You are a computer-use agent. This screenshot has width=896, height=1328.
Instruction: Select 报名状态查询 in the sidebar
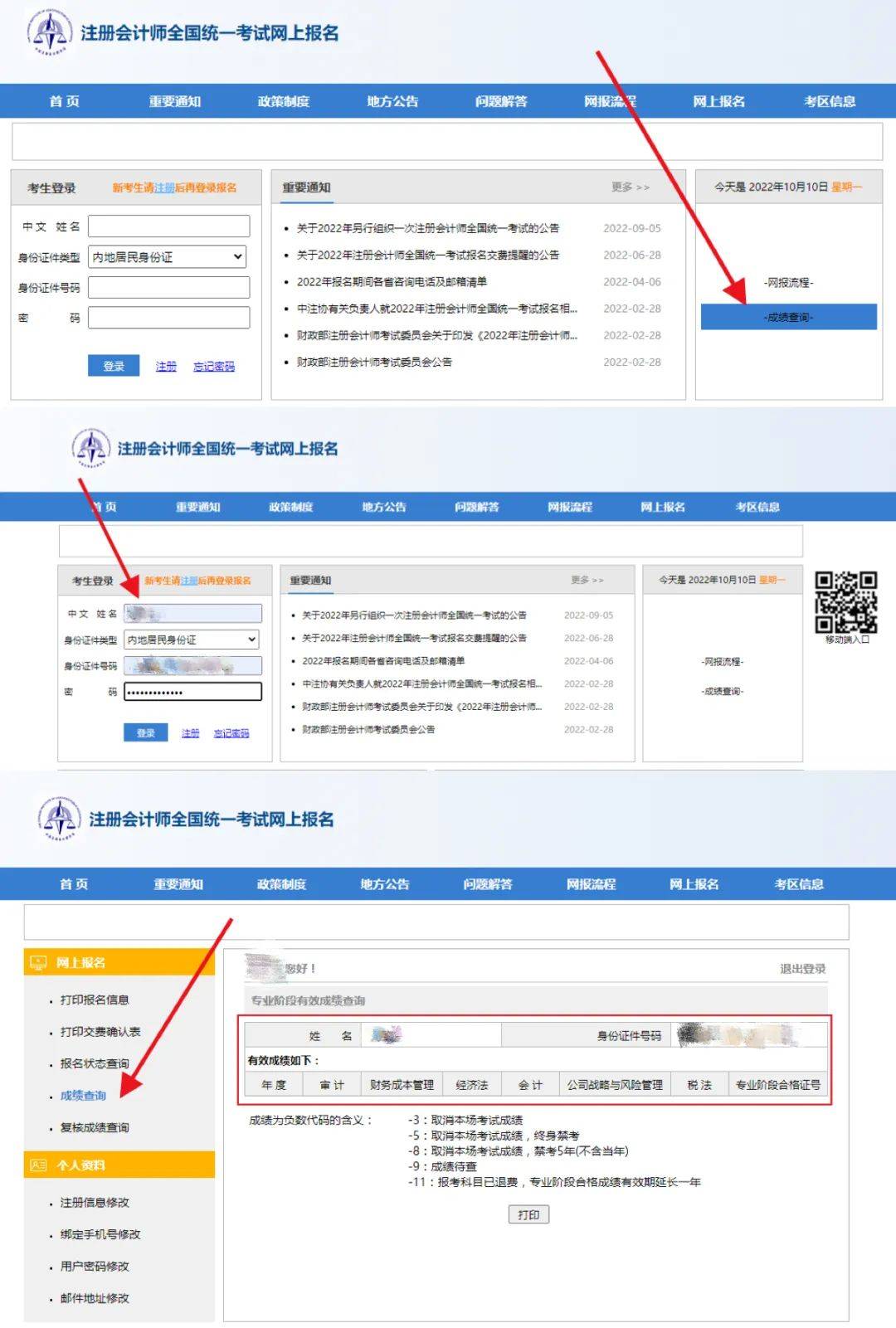(95, 1063)
